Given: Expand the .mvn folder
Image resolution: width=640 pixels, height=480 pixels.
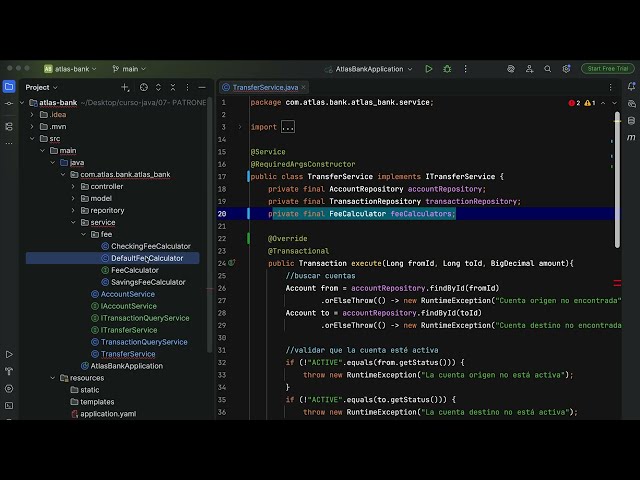Looking at the screenshot, I should click(x=32, y=127).
